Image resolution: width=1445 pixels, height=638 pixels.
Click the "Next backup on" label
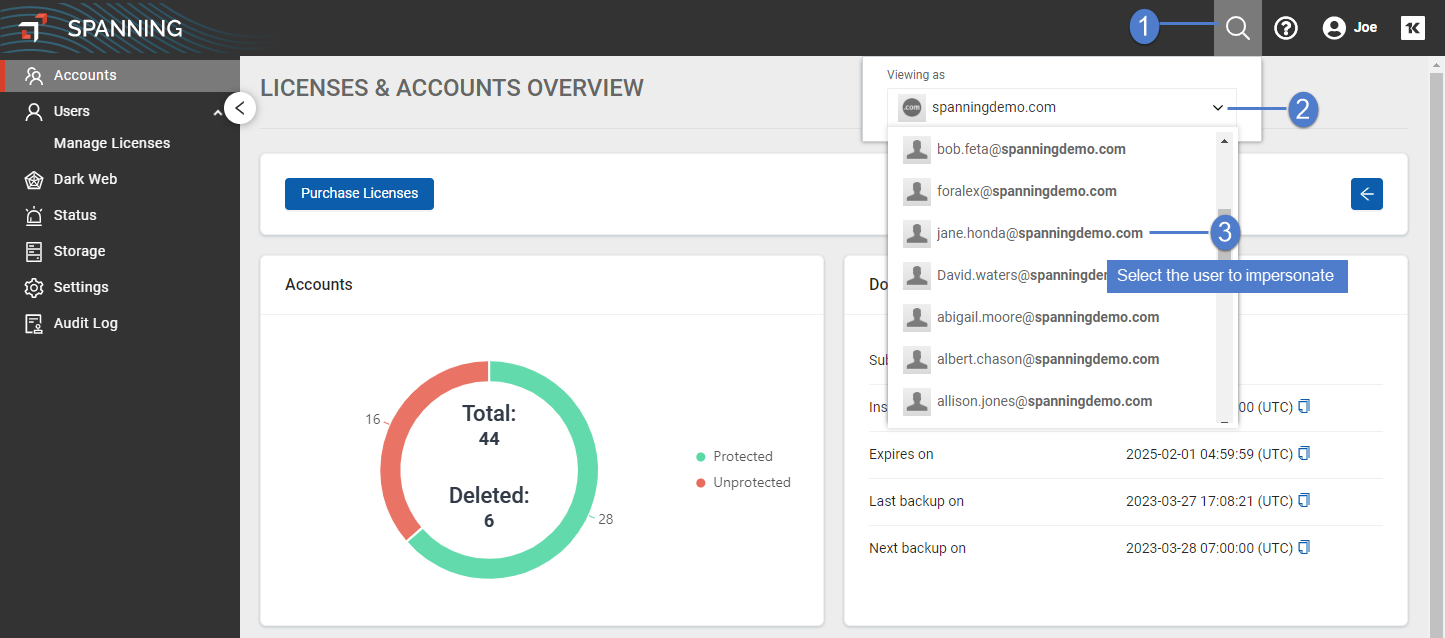coord(917,548)
